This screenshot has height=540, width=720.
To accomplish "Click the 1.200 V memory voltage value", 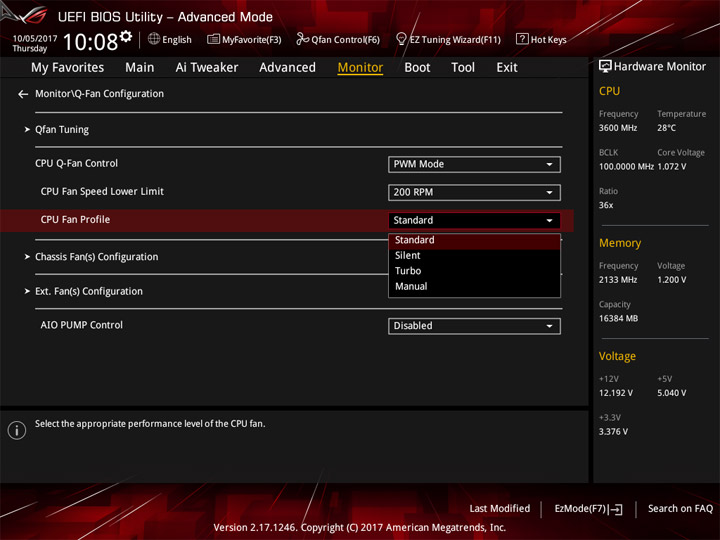I will pyautogui.click(x=672, y=280).
